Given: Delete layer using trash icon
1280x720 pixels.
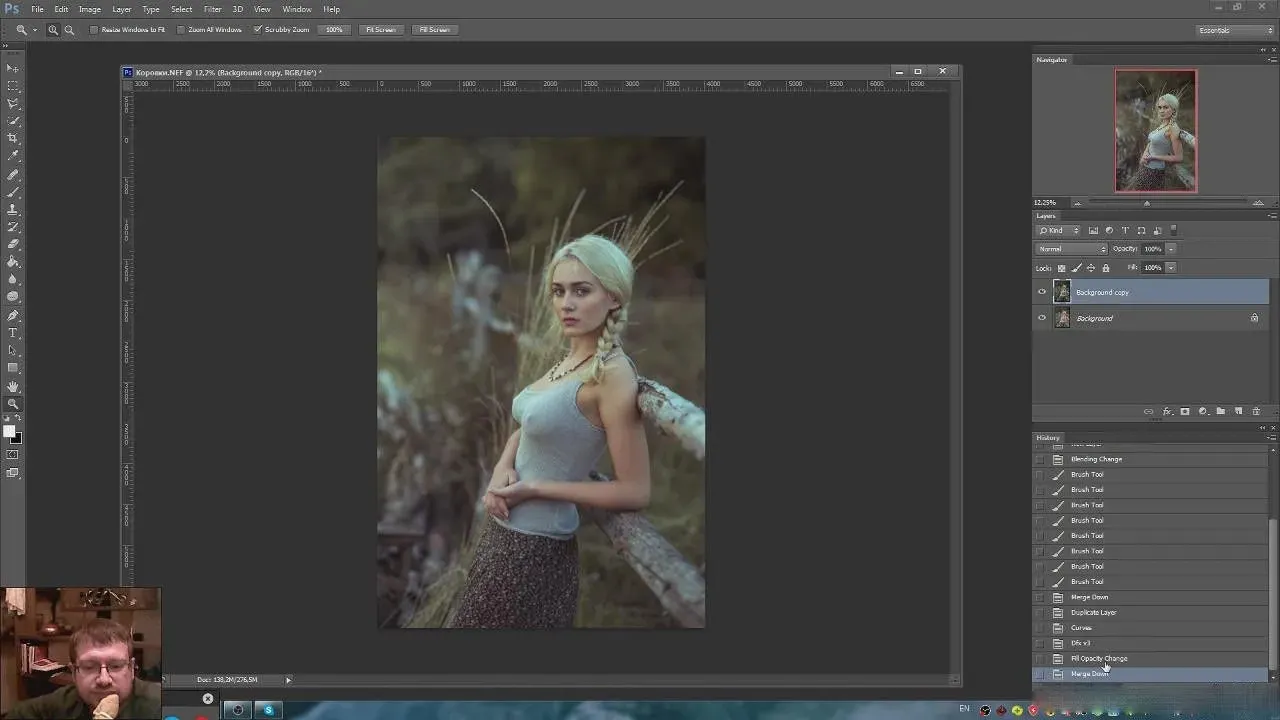Looking at the screenshot, I should (1256, 411).
